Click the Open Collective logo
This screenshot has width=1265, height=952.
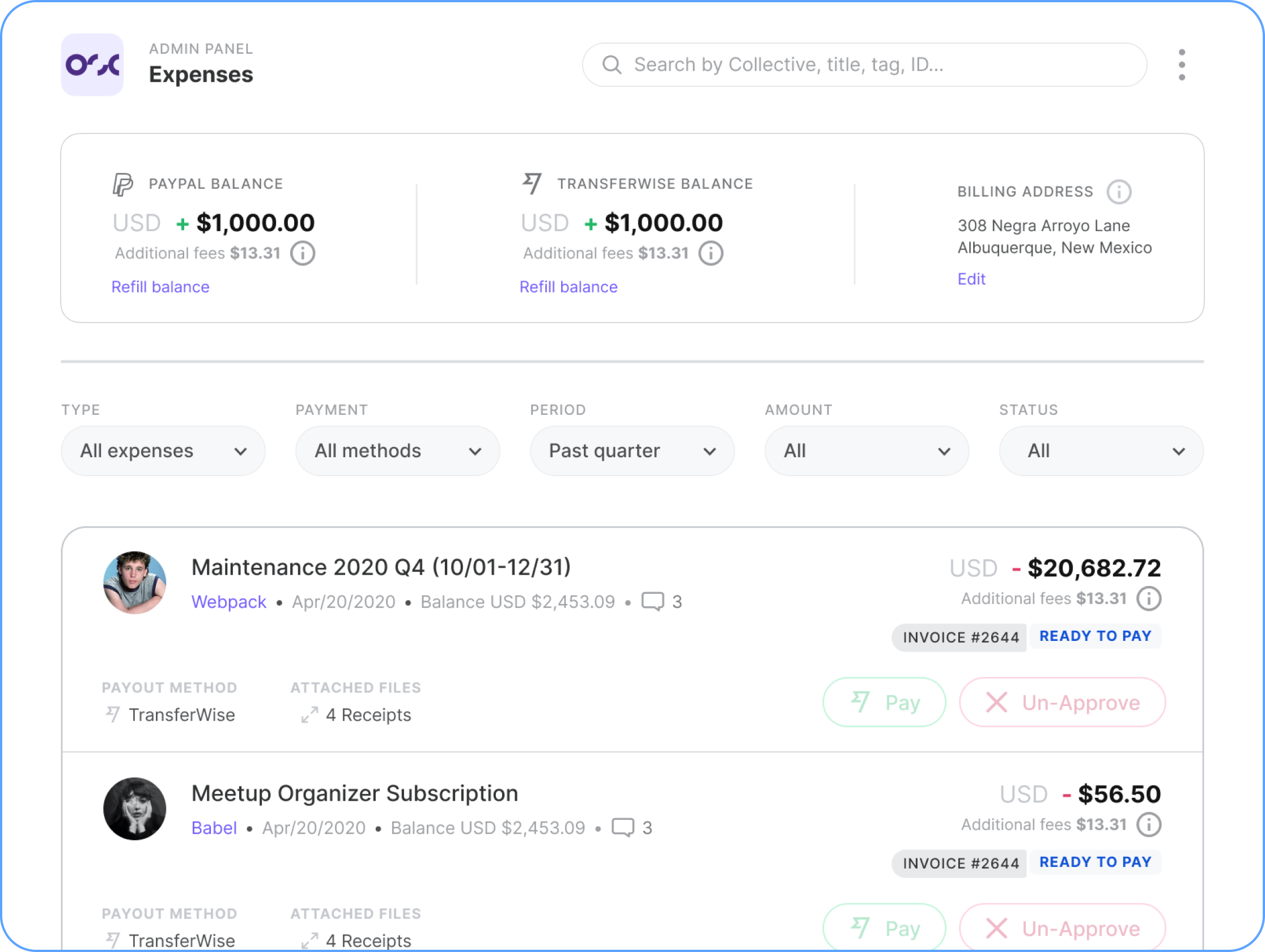[91, 64]
